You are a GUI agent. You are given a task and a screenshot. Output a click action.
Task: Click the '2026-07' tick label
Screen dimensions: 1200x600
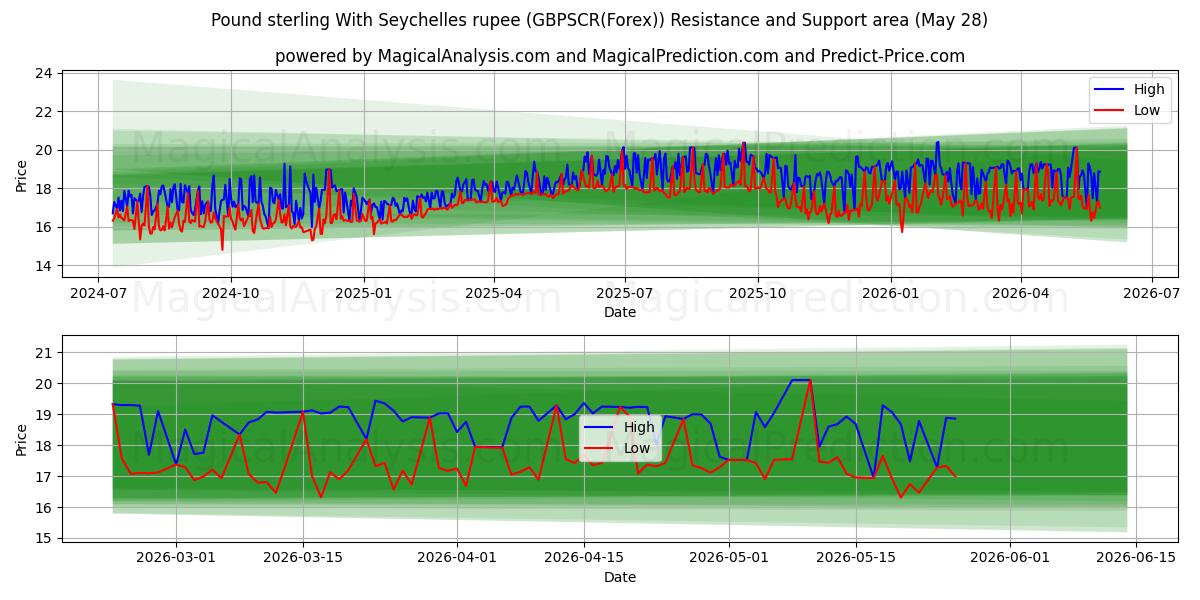(1151, 293)
